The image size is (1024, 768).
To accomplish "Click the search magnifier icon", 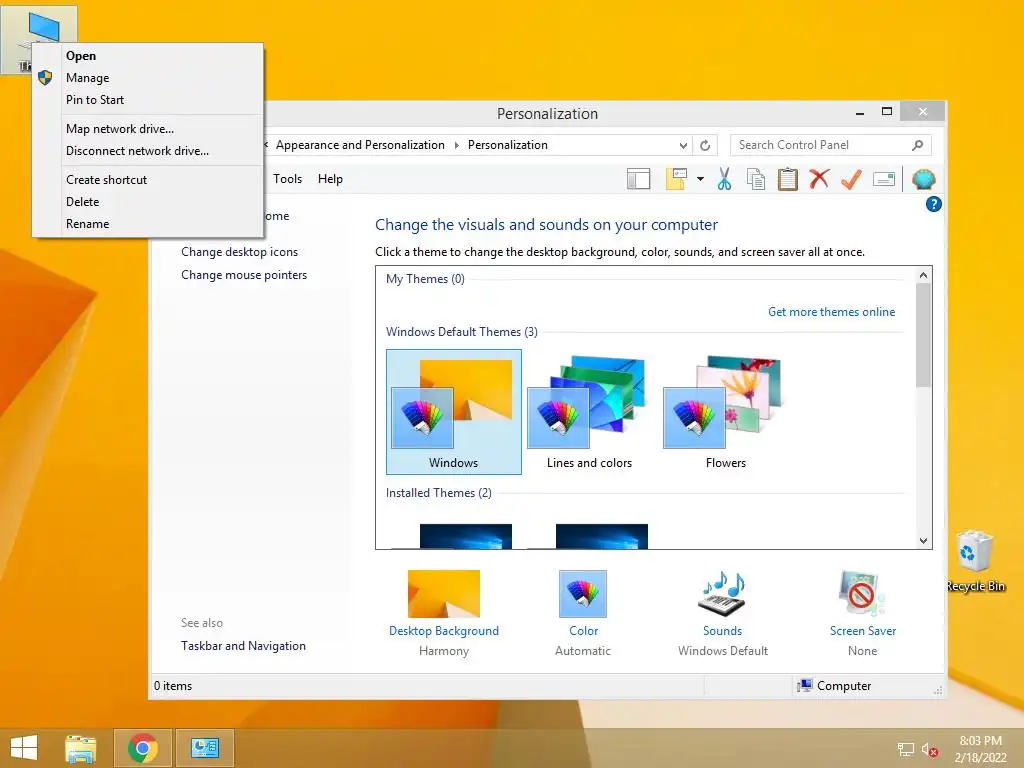I will pyautogui.click(x=917, y=145).
